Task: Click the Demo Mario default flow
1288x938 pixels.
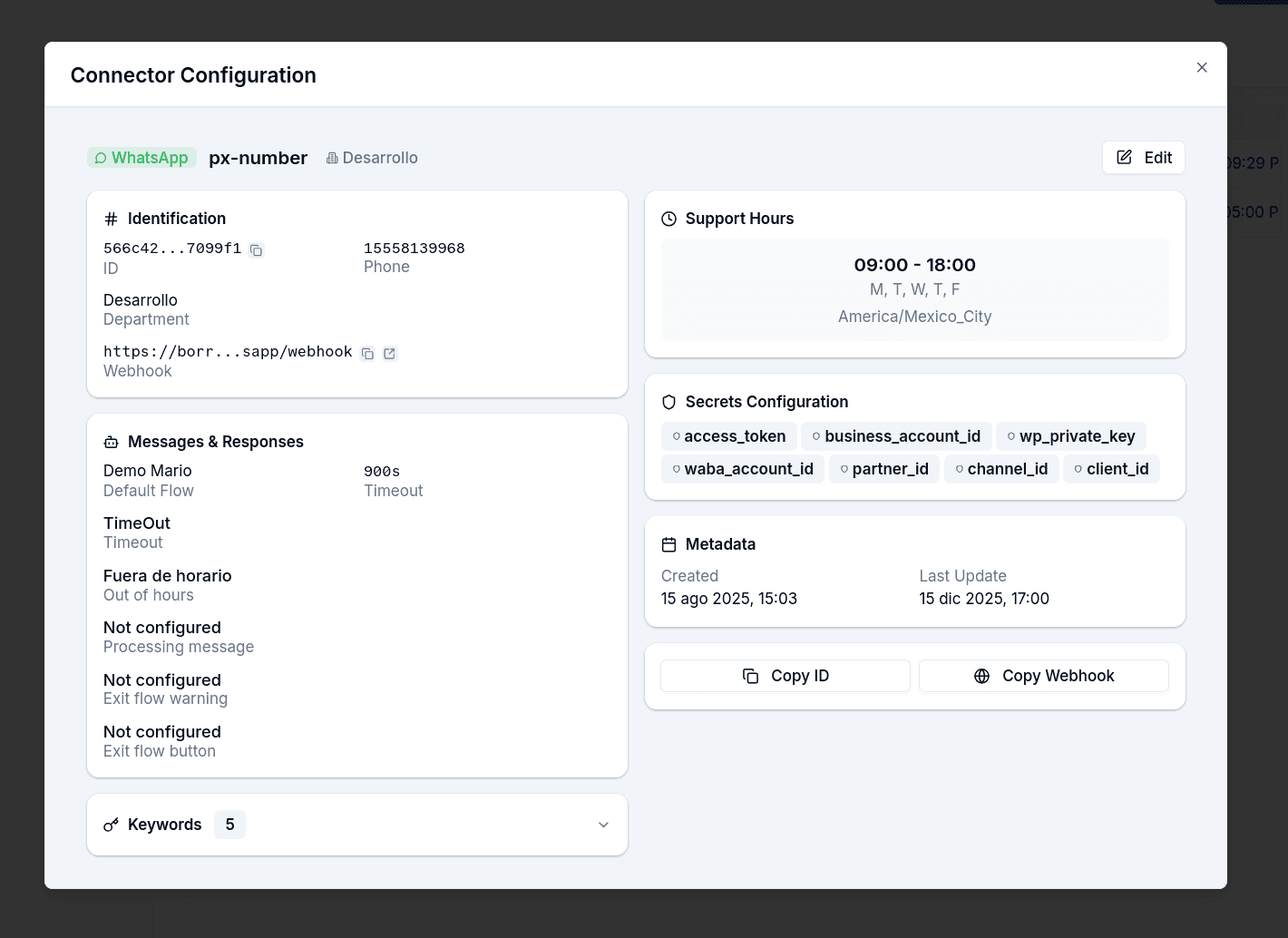Action: [148, 471]
